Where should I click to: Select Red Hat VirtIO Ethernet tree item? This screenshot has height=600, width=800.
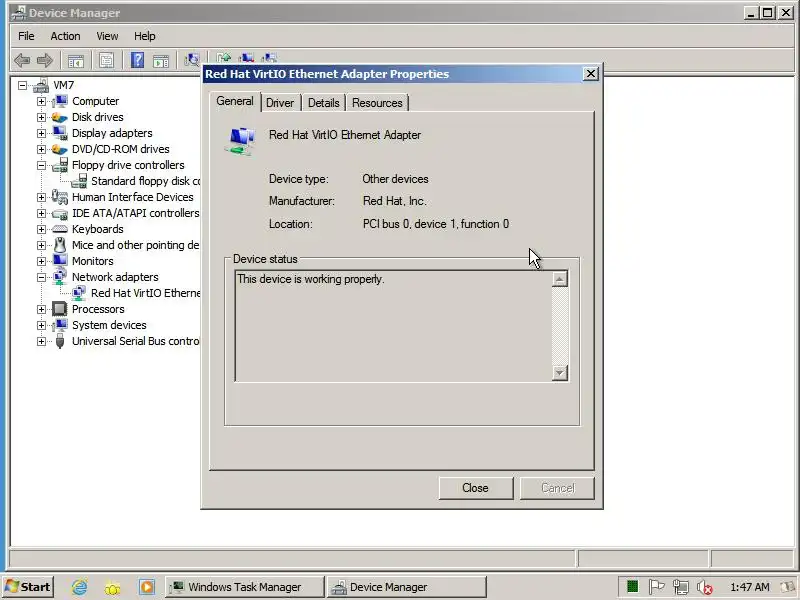(x=145, y=293)
